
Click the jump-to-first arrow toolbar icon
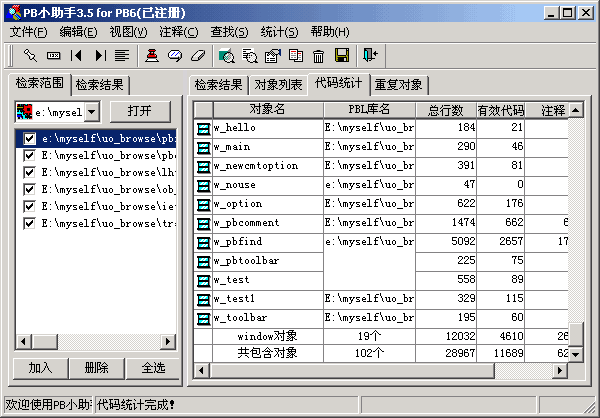[77, 55]
